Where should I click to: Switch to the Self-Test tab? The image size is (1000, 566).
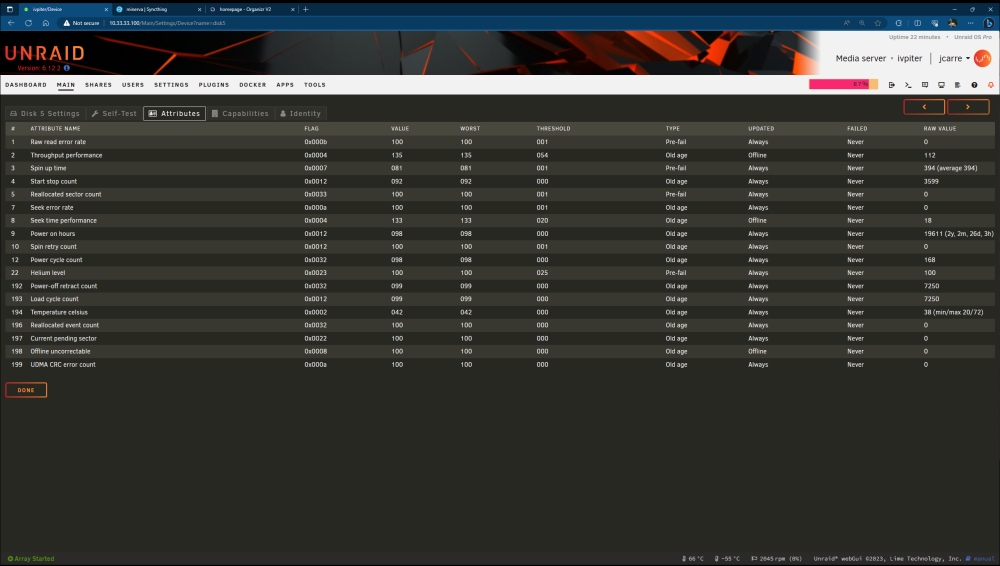pyautogui.click(x=114, y=114)
